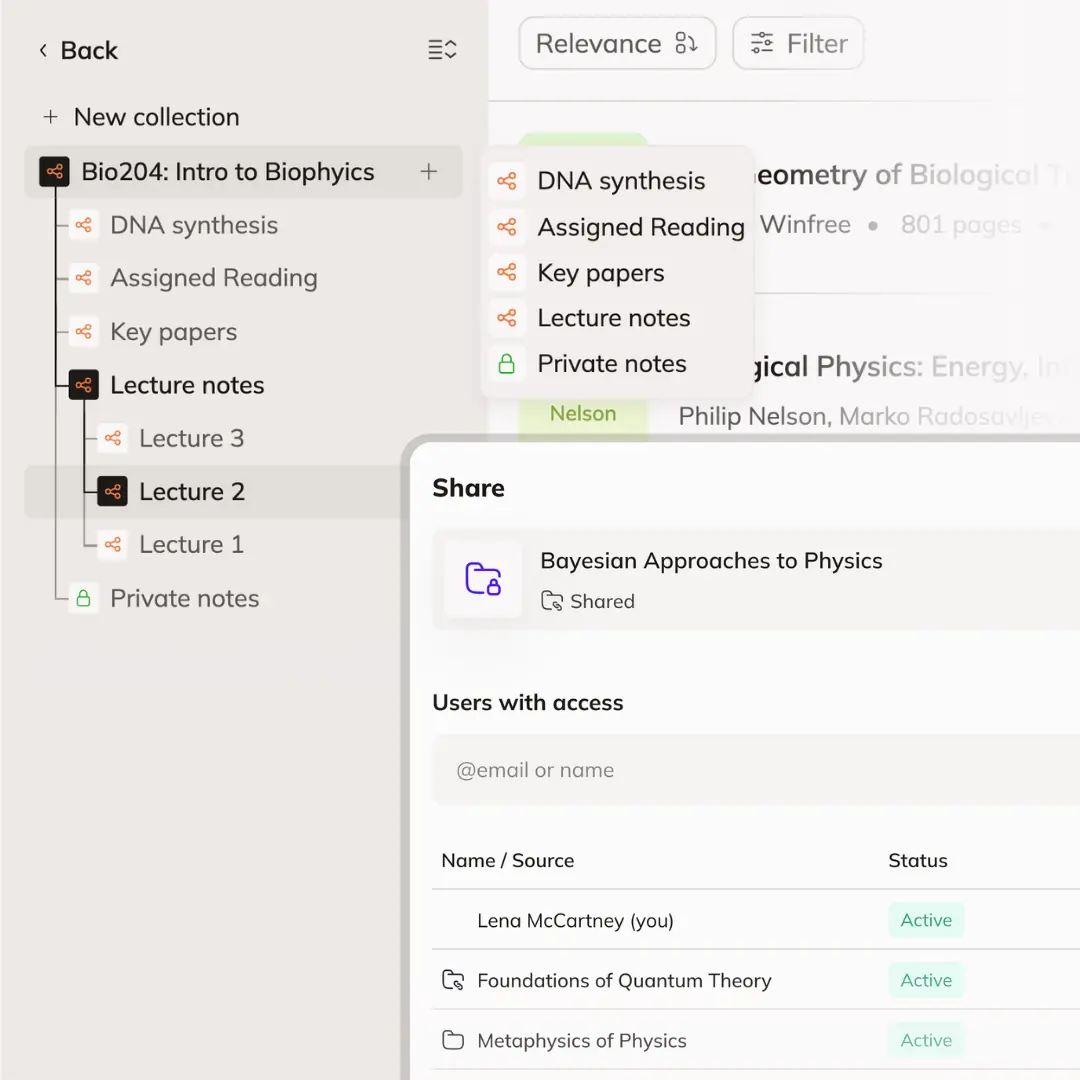Screen dimensions: 1080x1080
Task: Click the sort icon in Relevance button
Action: pyautogui.click(x=686, y=43)
